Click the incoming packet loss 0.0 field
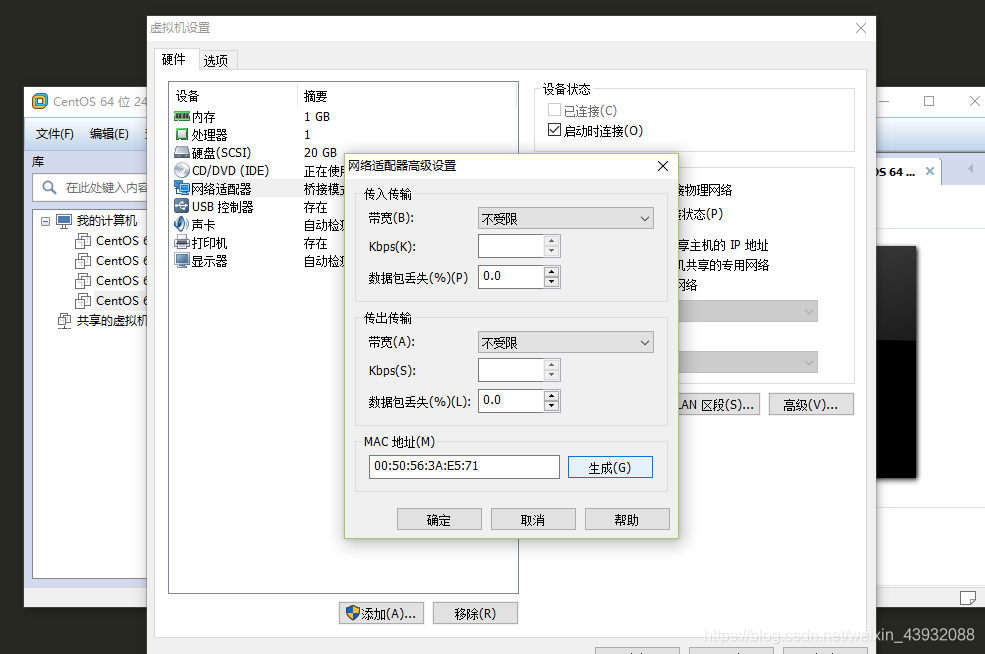Image resolution: width=985 pixels, height=654 pixels. (511, 277)
